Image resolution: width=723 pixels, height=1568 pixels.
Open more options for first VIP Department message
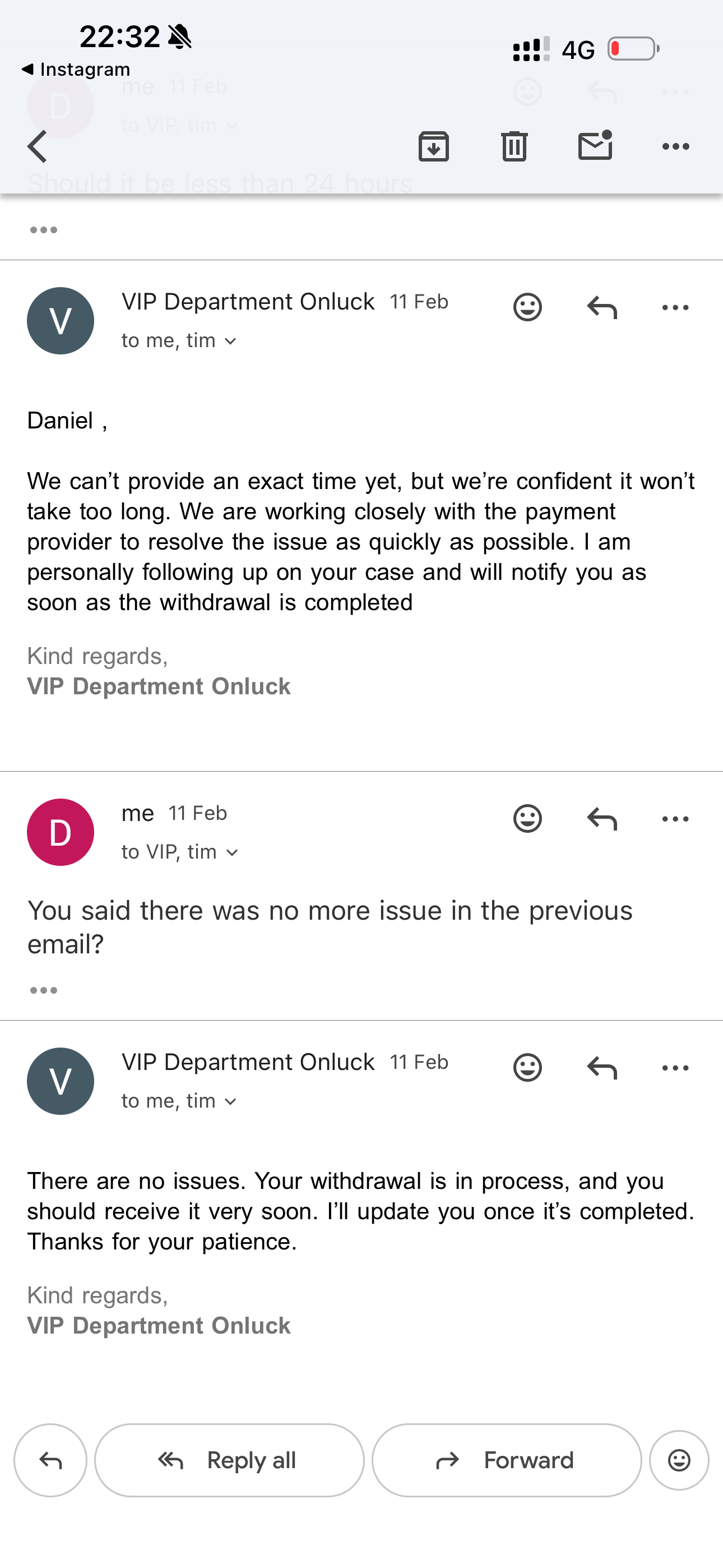(x=675, y=307)
